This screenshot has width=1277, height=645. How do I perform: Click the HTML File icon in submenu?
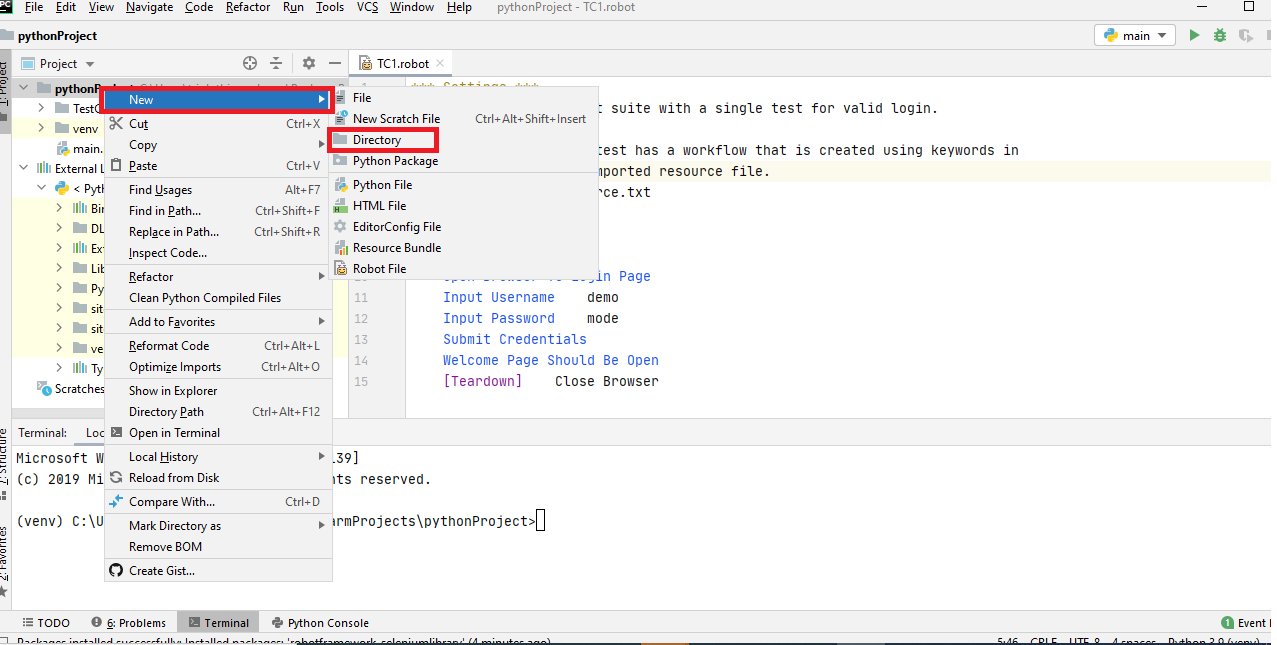(x=341, y=206)
